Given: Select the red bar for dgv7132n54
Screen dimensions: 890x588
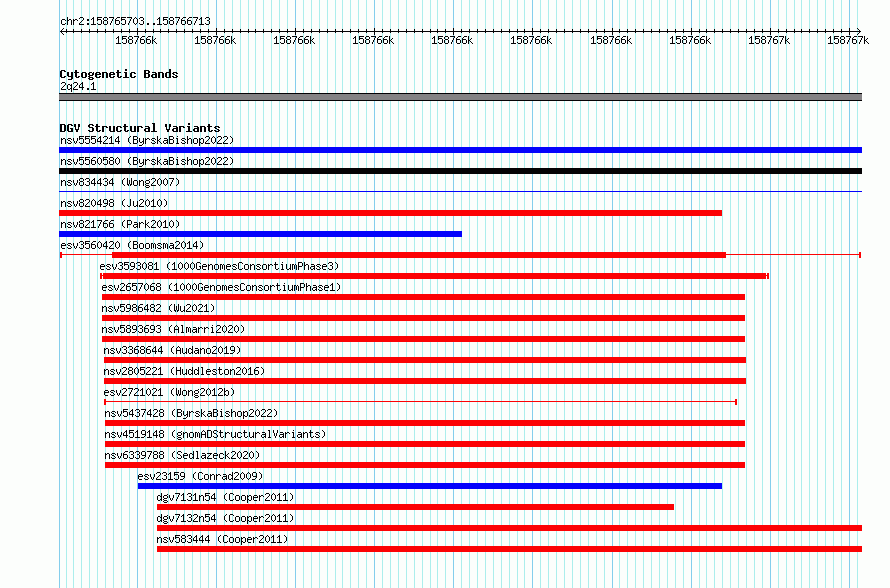Looking at the screenshot, I should tap(510, 528).
